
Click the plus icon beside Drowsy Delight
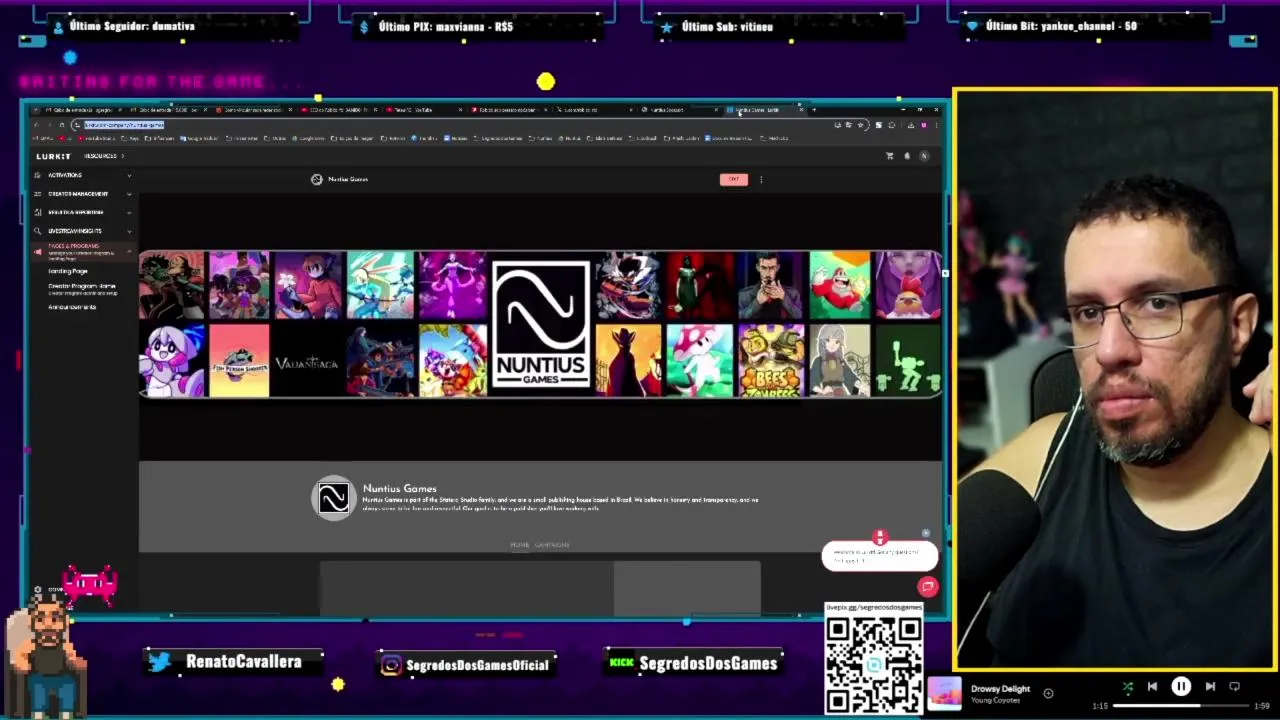pyautogui.click(x=1048, y=693)
